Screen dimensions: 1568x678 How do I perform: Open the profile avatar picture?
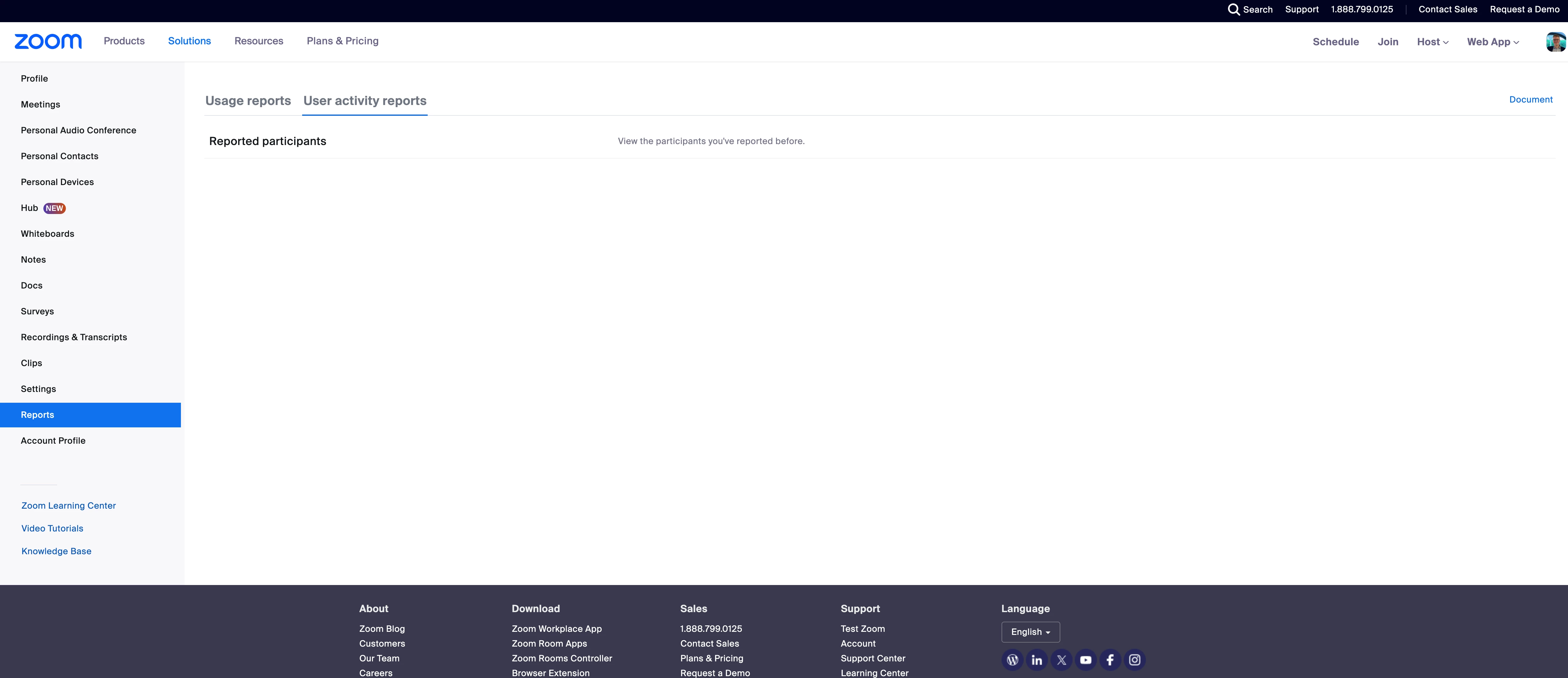click(x=1555, y=42)
